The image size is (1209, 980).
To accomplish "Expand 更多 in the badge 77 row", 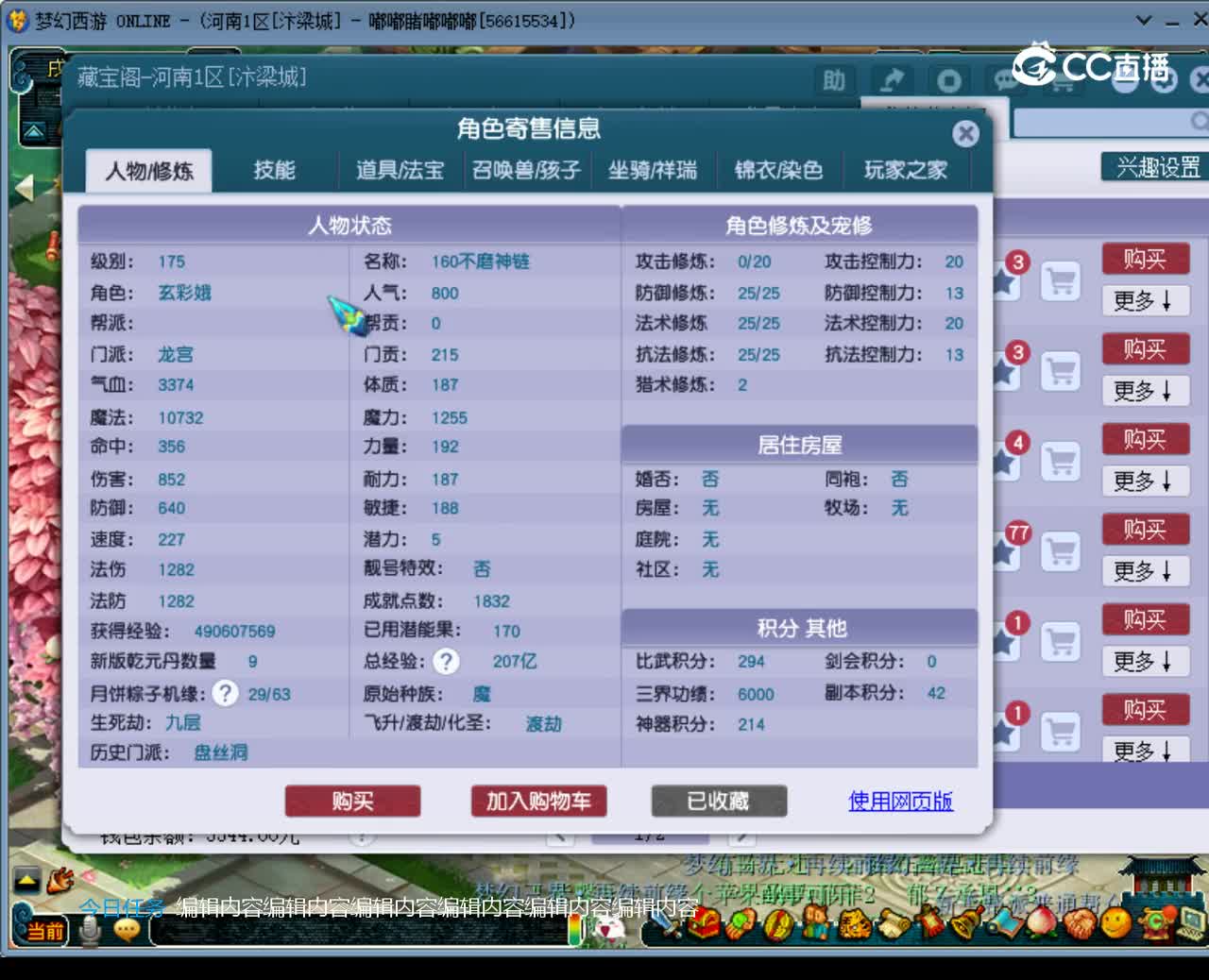I will coord(1145,571).
